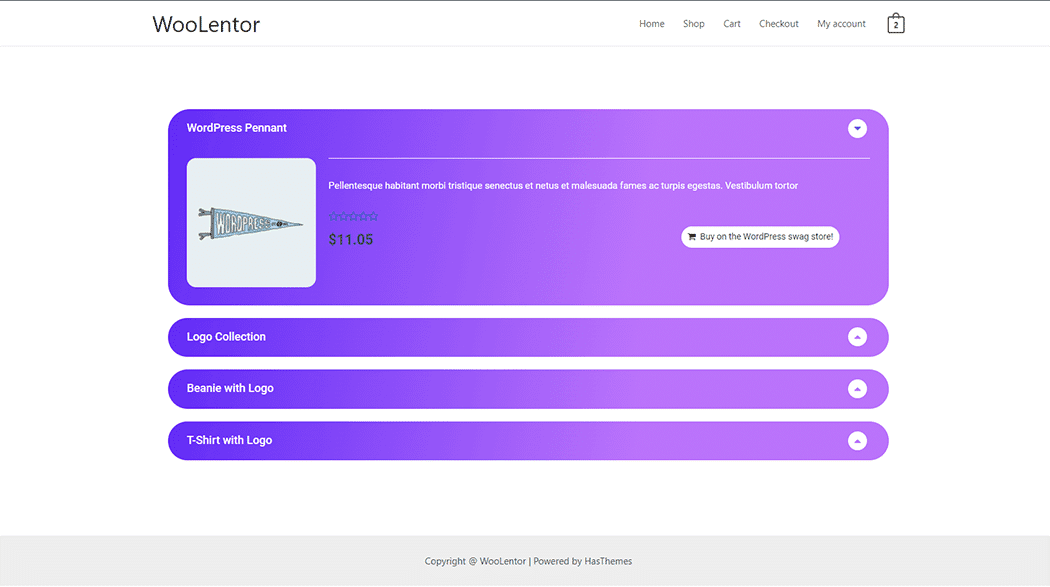The image size is (1050, 587).
Task: Open the Shop page from the navigation
Action: pos(693,23)
